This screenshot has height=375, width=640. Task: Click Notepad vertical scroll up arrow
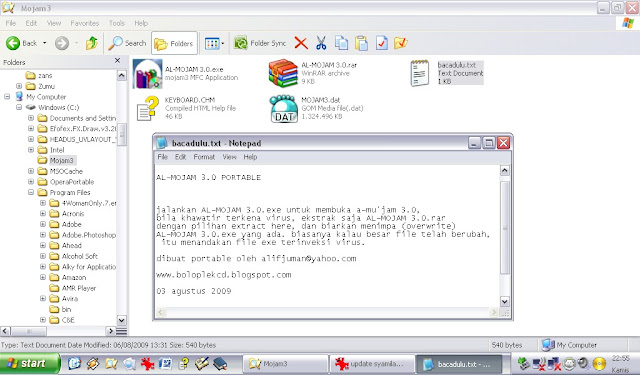505,170
